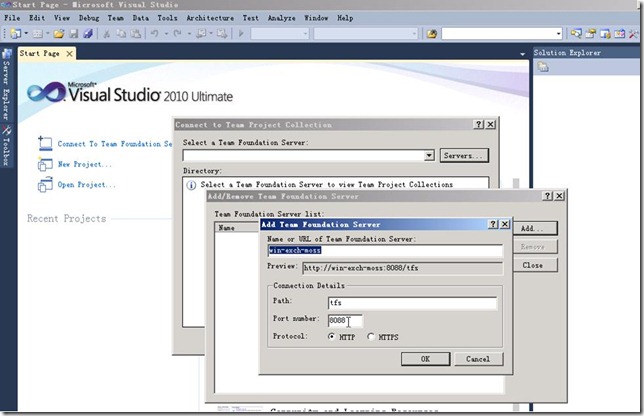
Task: Click the Name or URL input field
Action: [385, 251]
